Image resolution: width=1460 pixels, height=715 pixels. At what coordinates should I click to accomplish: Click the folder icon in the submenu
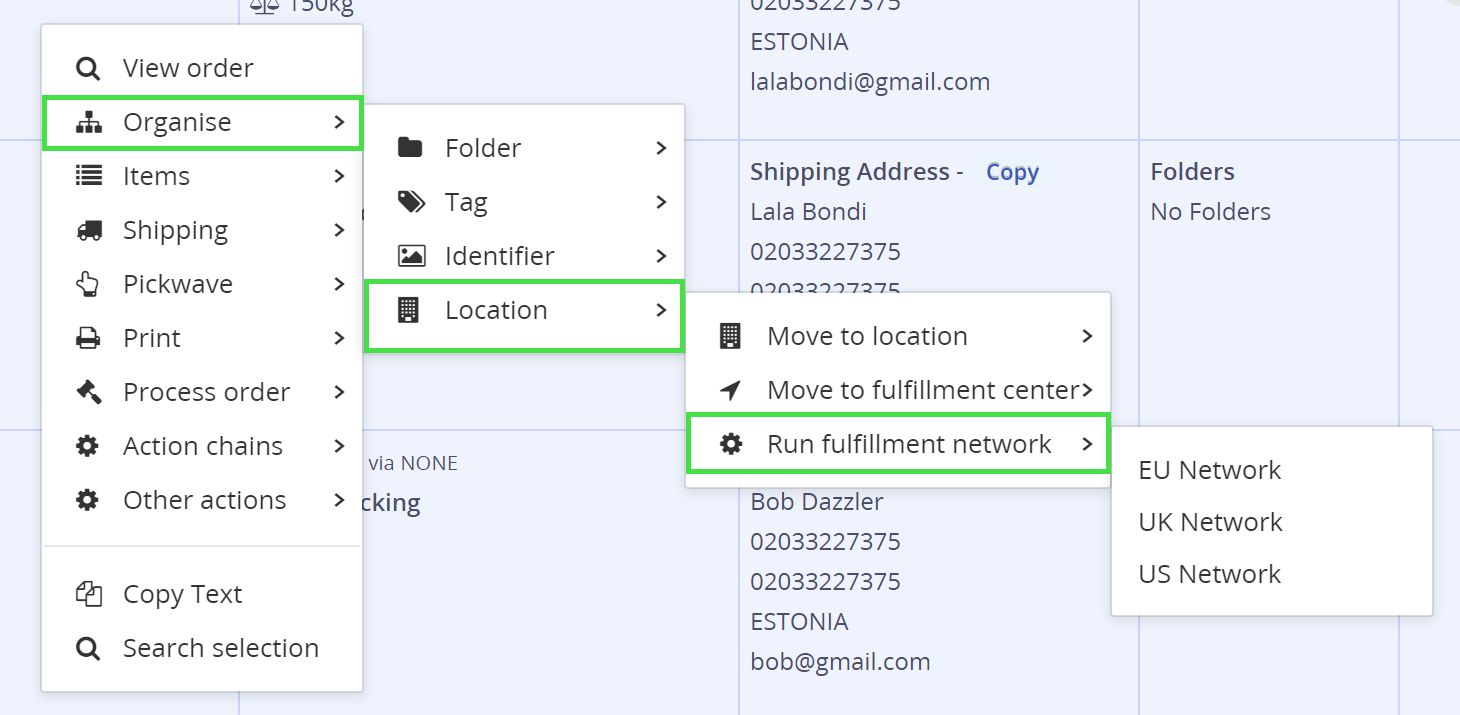410,148
